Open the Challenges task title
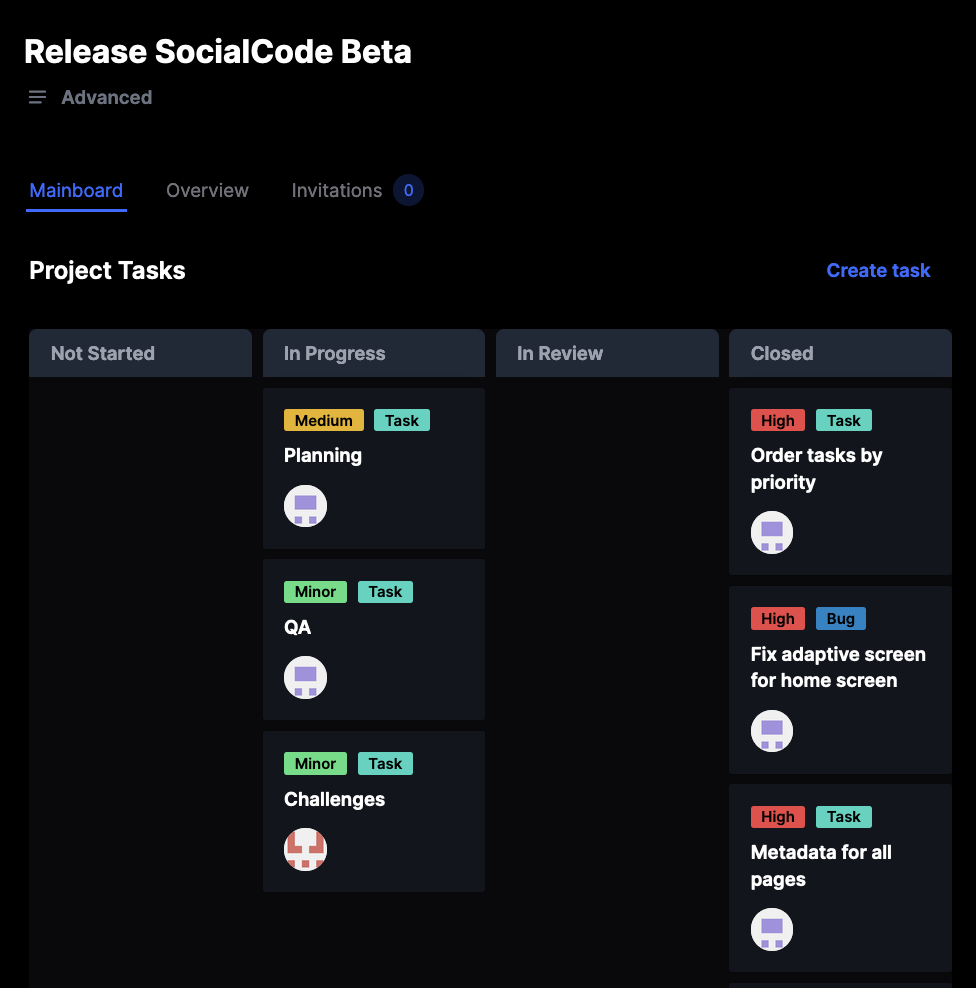The height and width of the screenshot is (988, 976). pyautogui.click(x=334, y=800)
